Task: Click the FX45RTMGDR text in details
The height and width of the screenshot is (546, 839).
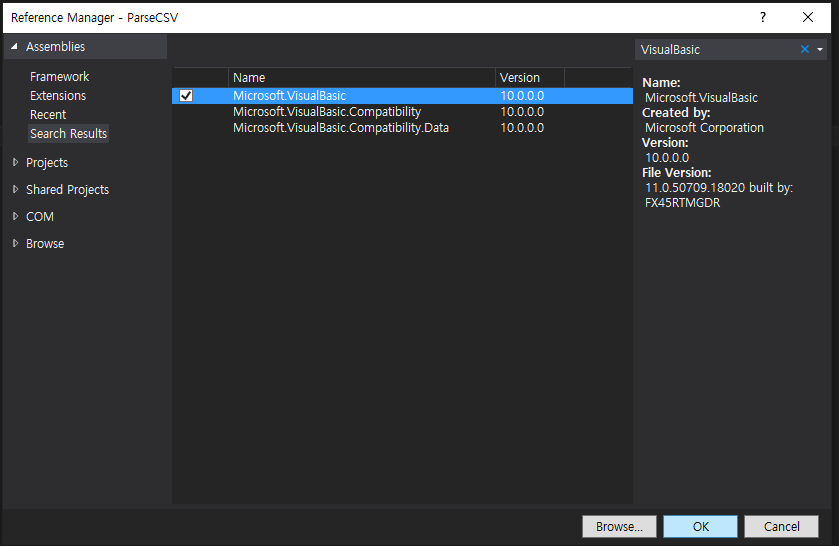Action: tap(683, 203)
